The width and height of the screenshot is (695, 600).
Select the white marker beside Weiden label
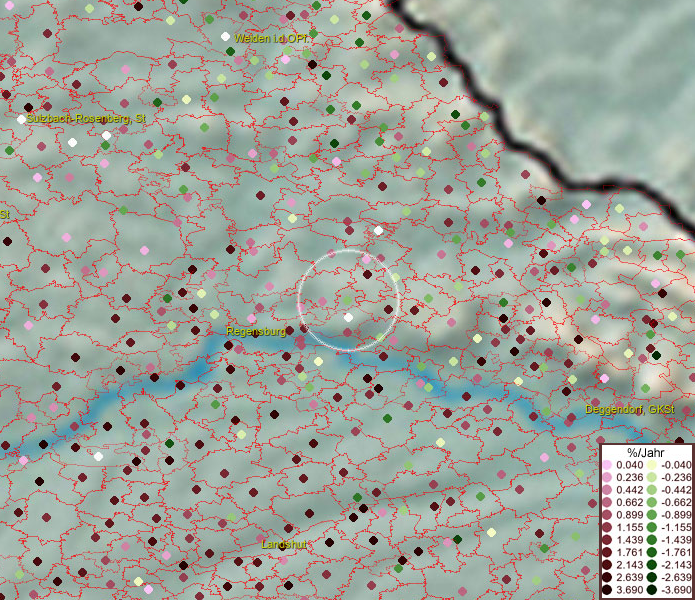(226, 36)
